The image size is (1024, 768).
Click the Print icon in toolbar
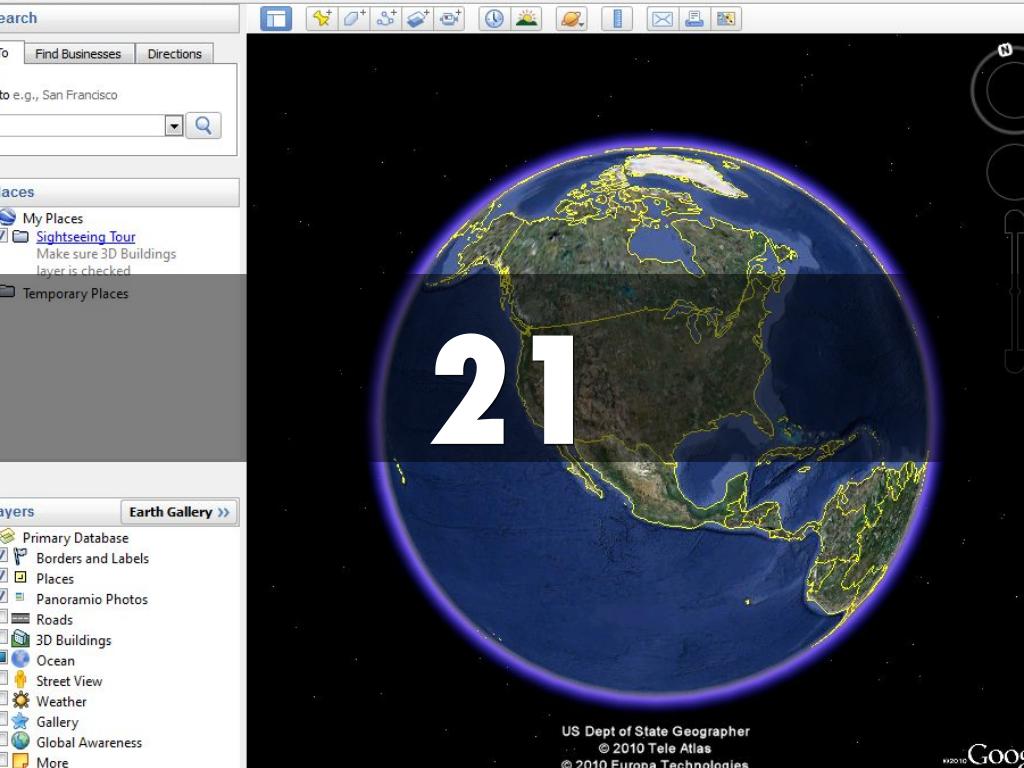click(694, 18)
